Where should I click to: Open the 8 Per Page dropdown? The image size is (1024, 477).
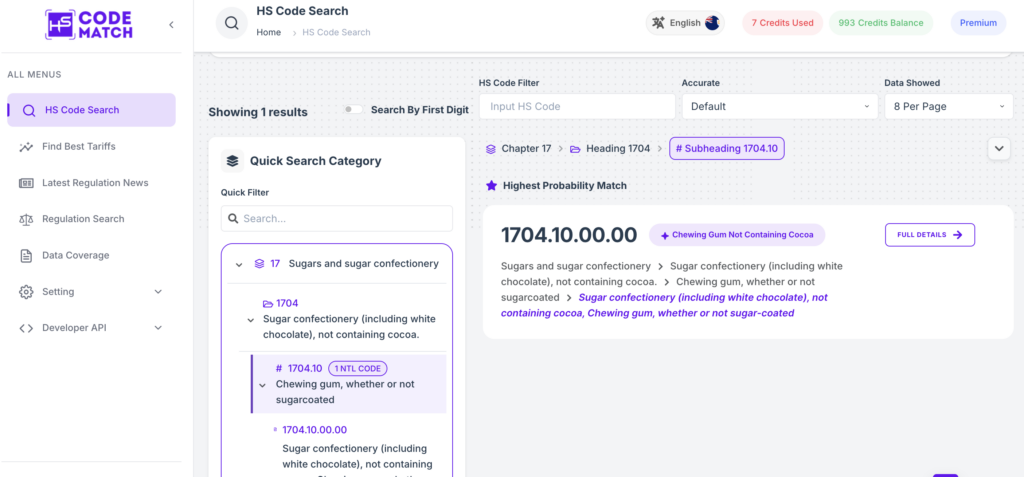pyautogui.click(x=948, y=107)
